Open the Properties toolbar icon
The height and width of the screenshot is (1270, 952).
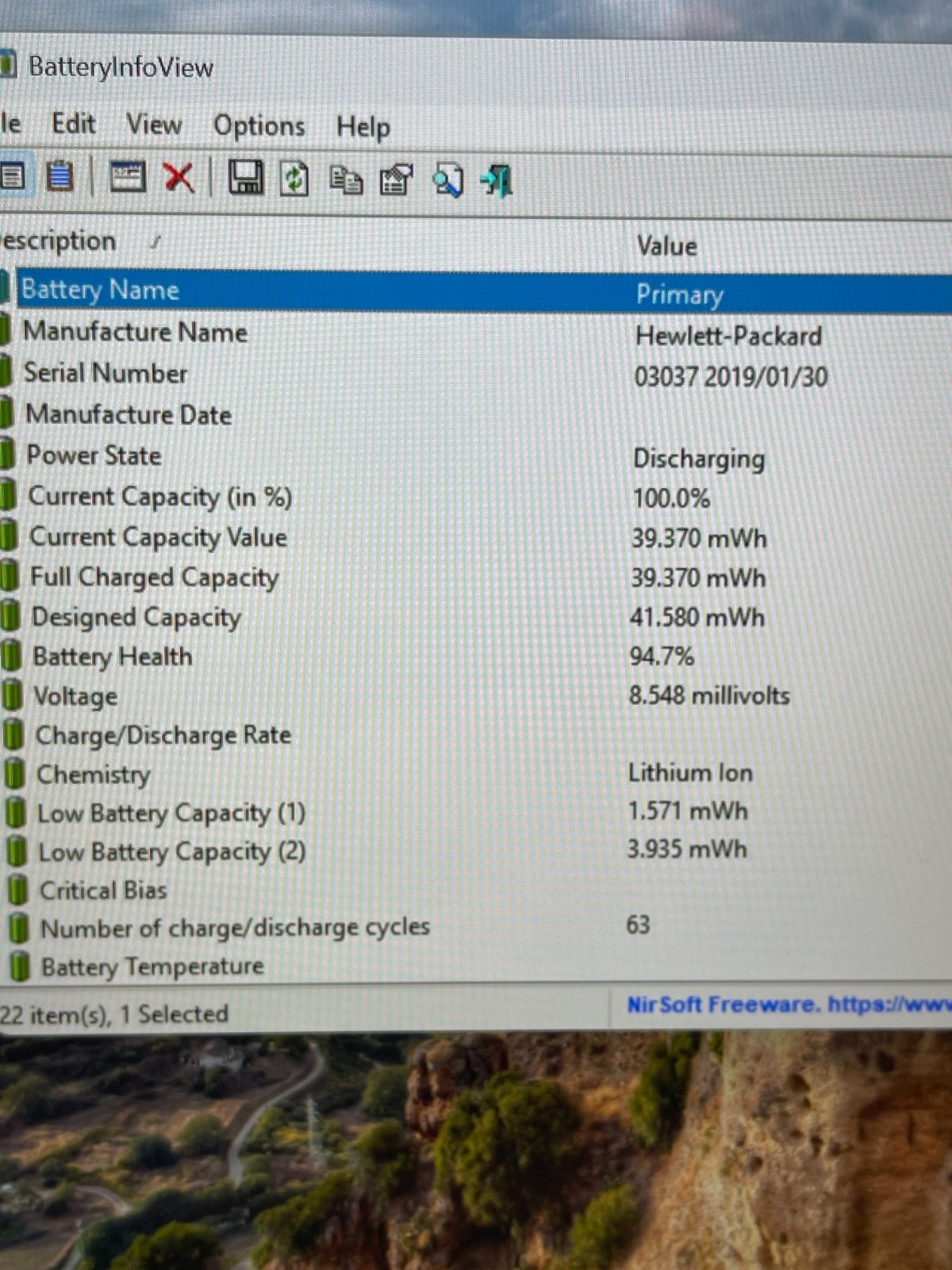(x=397, y=180)
